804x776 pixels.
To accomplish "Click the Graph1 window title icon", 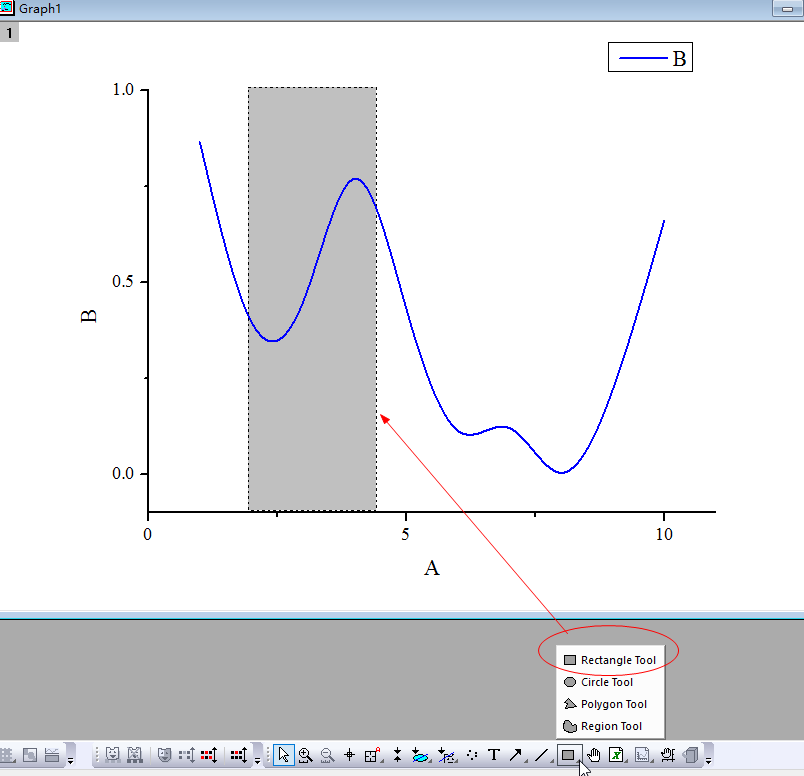I will (x=6, y=8).
